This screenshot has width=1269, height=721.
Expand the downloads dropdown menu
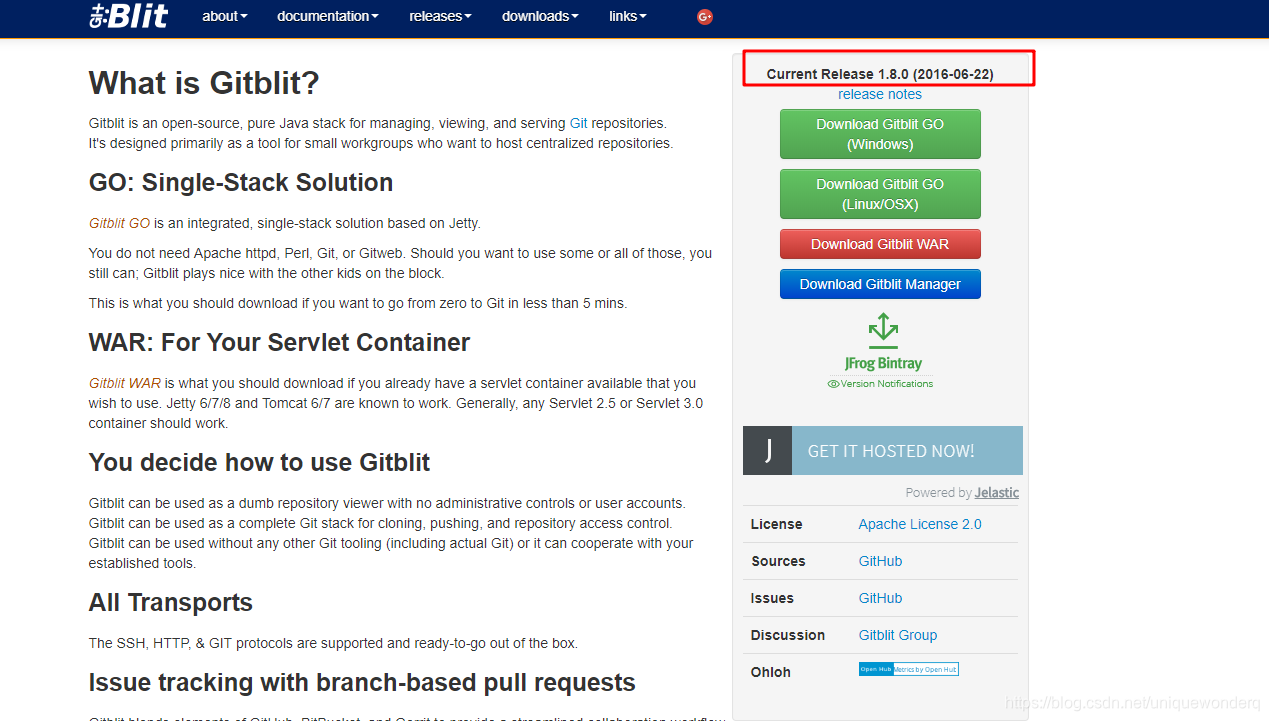pyautogui.click(x=540, y=16)
